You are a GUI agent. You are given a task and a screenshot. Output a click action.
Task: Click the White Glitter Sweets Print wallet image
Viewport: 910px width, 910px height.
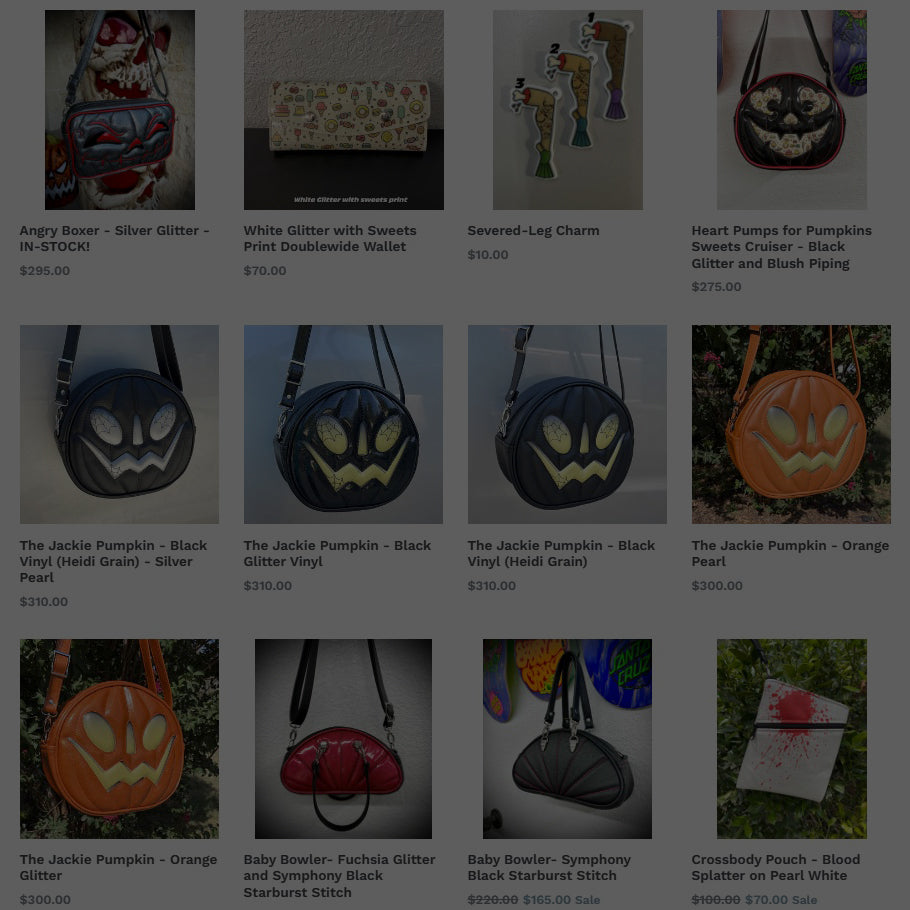click(344, 110)
